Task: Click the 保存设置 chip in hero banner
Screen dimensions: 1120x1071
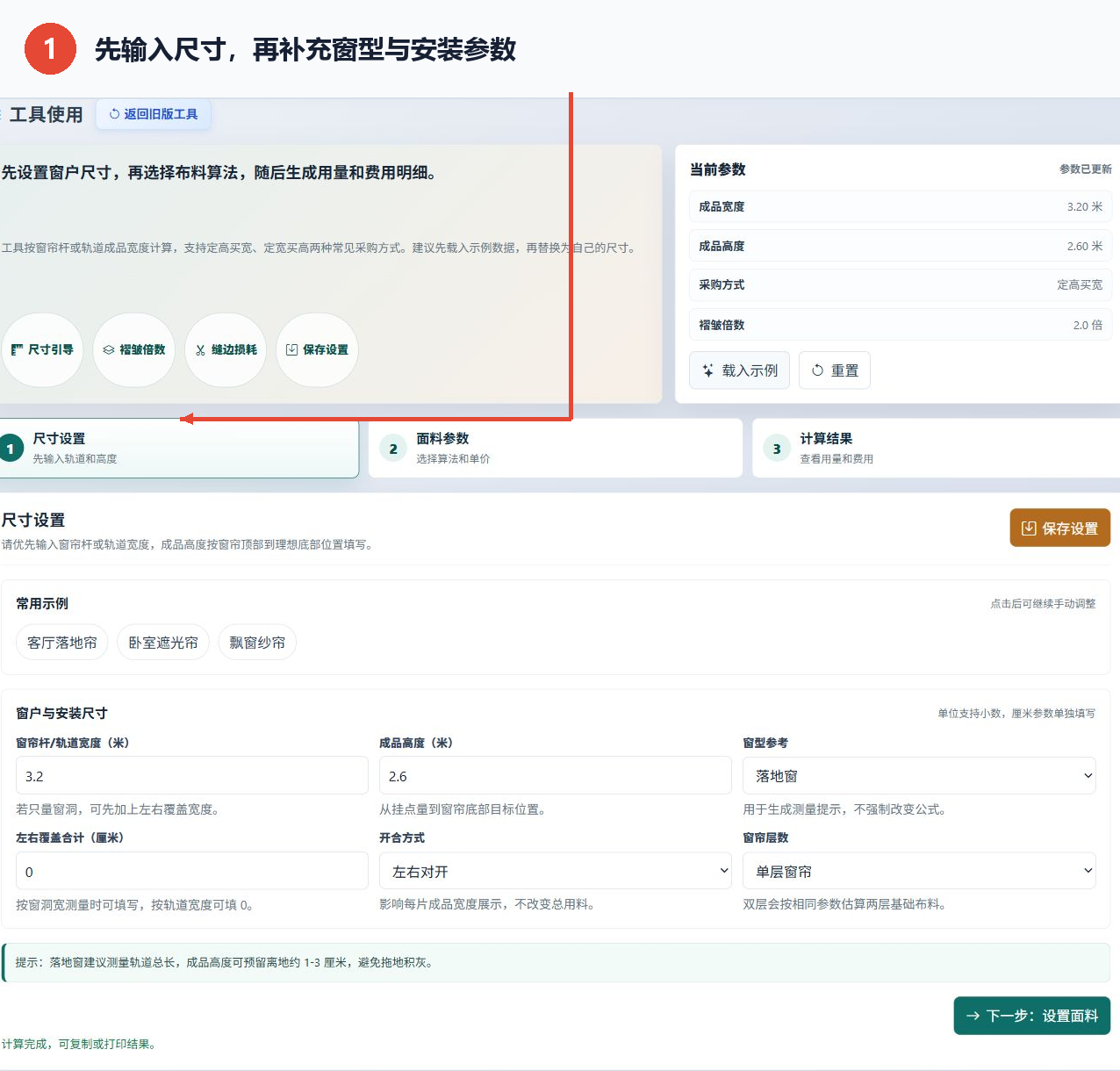Action: (x=317, y=349)
